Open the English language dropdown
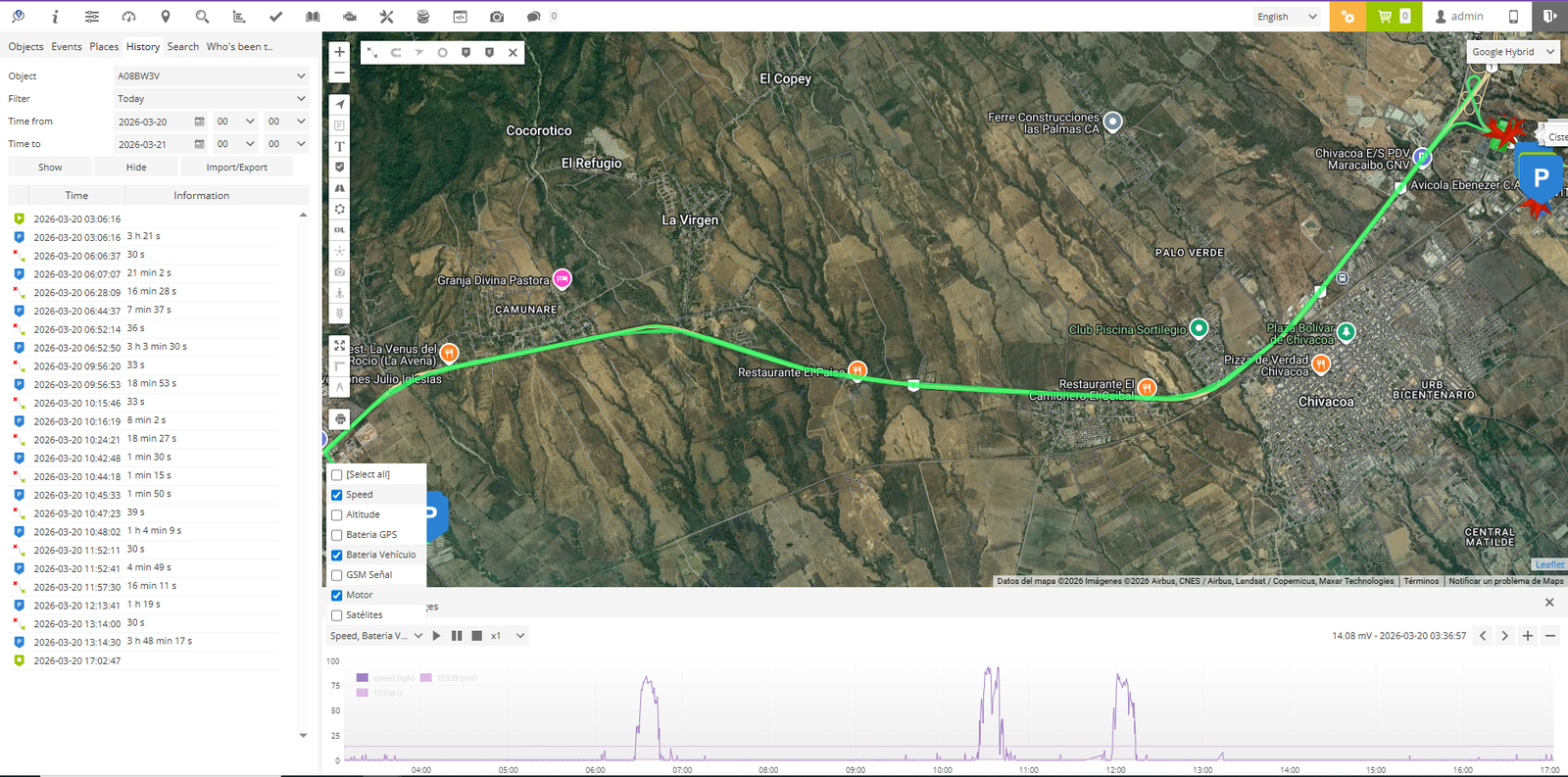This screenshot has height=777, width=1568. point(1287,17)
